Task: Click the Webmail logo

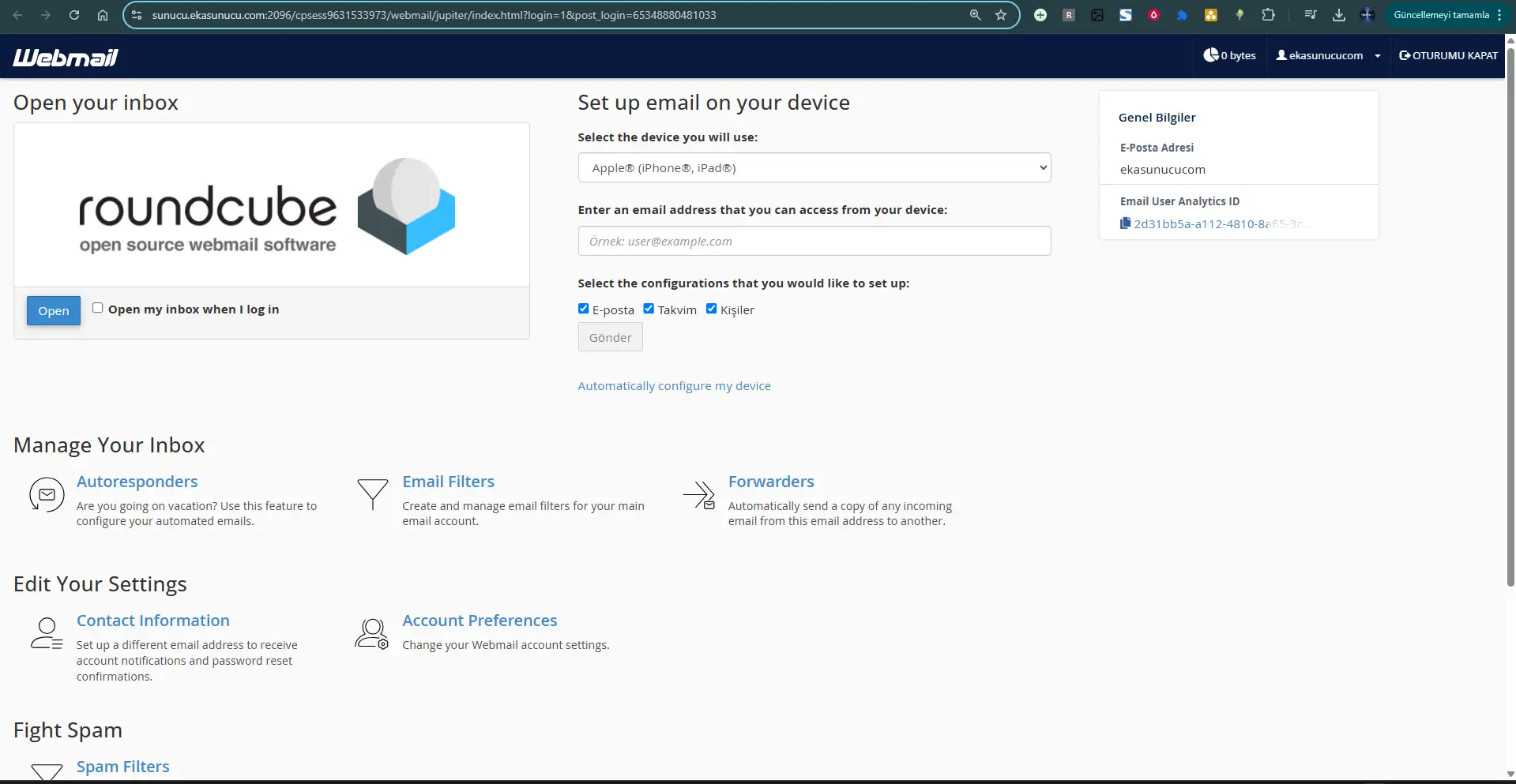Action: (x=66, y=57)
